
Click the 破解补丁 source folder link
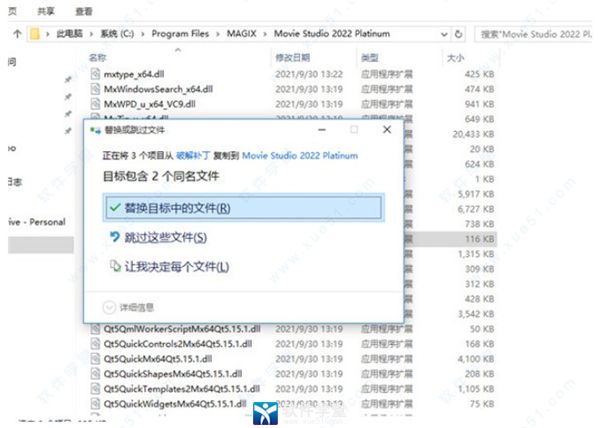[194, 156]
